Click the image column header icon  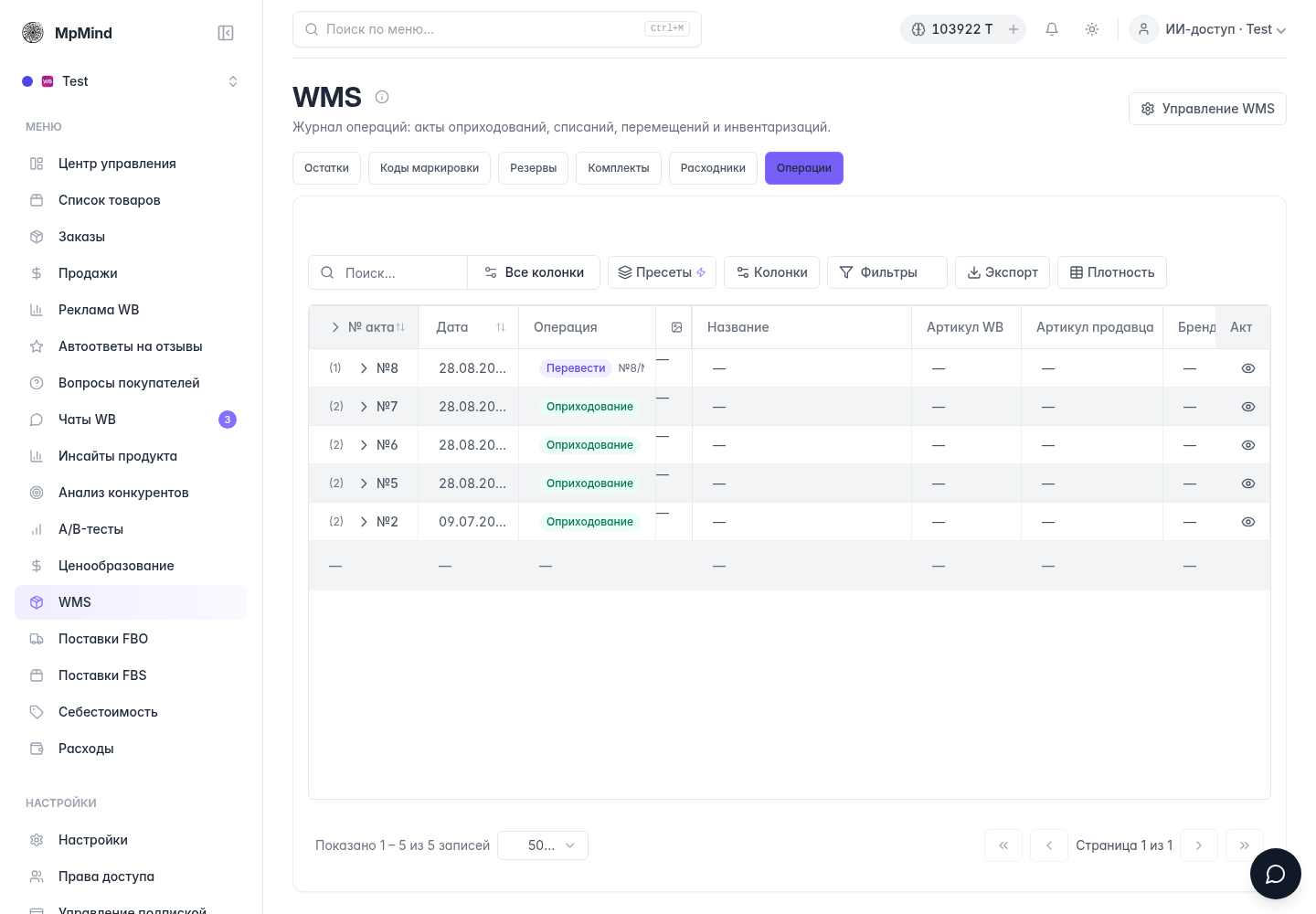[676, 327]
